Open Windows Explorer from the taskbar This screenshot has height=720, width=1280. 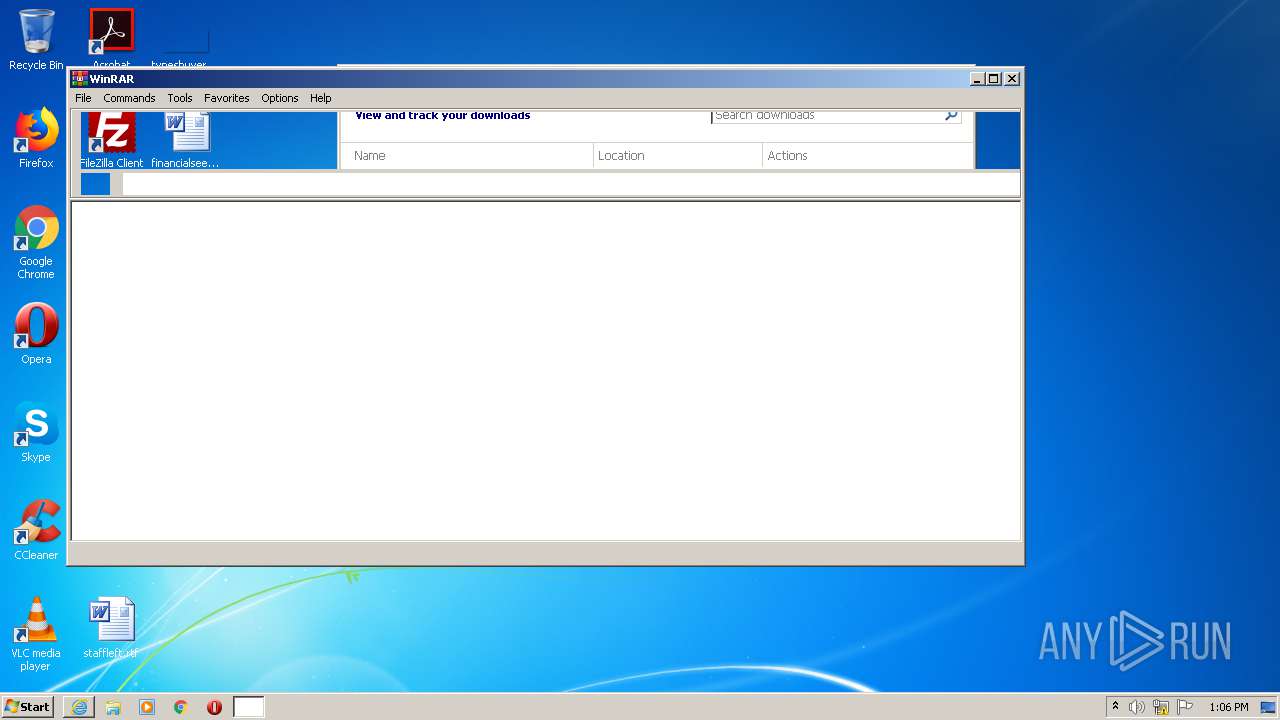[x=113, y=707]
